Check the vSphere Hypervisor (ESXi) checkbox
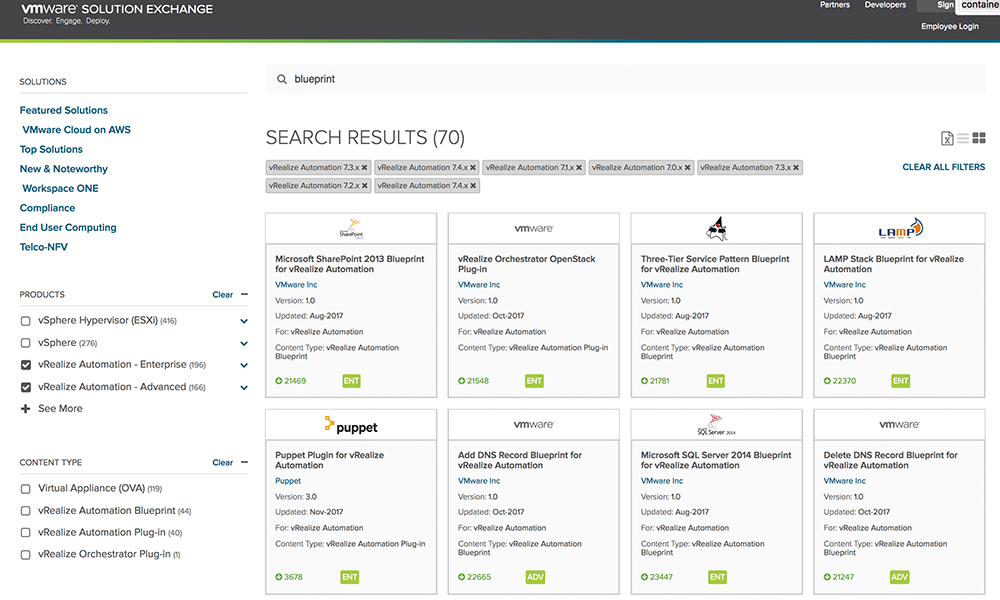1000x600 pixels. pyautogui.click(x=26, y=321)
